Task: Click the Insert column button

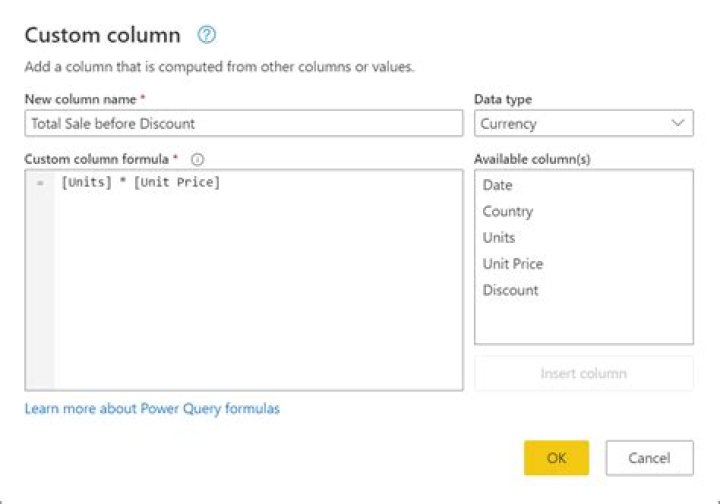Action: click(x=584, y=373)
